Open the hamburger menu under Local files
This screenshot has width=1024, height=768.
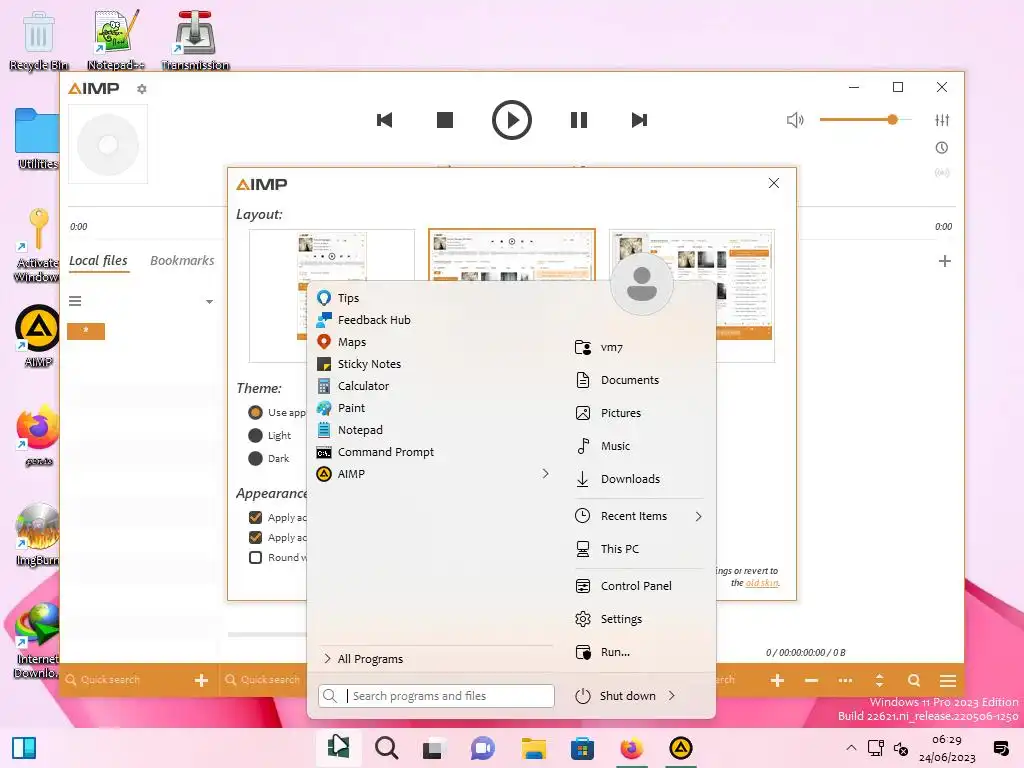(75, 301)
